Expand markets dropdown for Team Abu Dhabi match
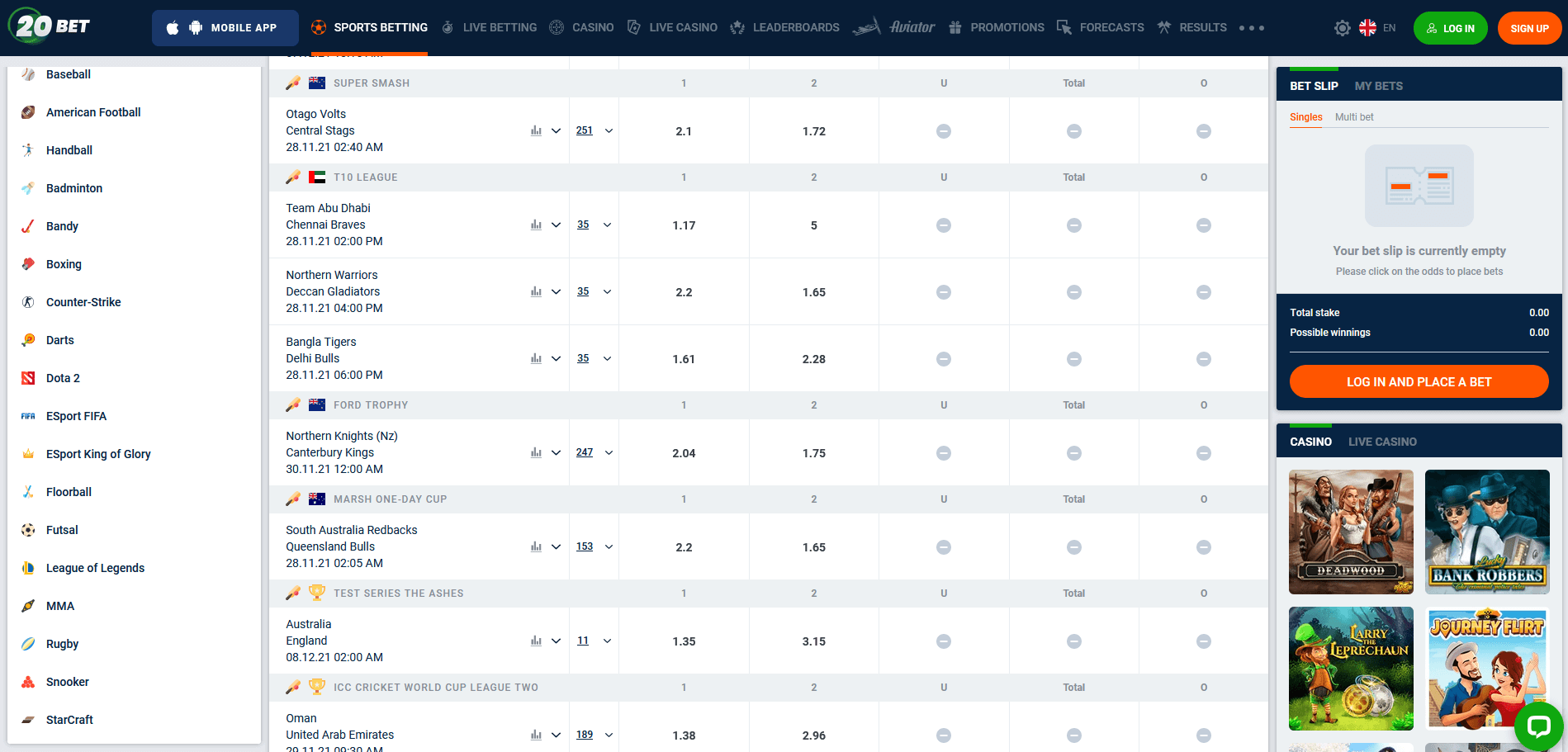The width and height of the screenshot is (1568, 752). 608,225
